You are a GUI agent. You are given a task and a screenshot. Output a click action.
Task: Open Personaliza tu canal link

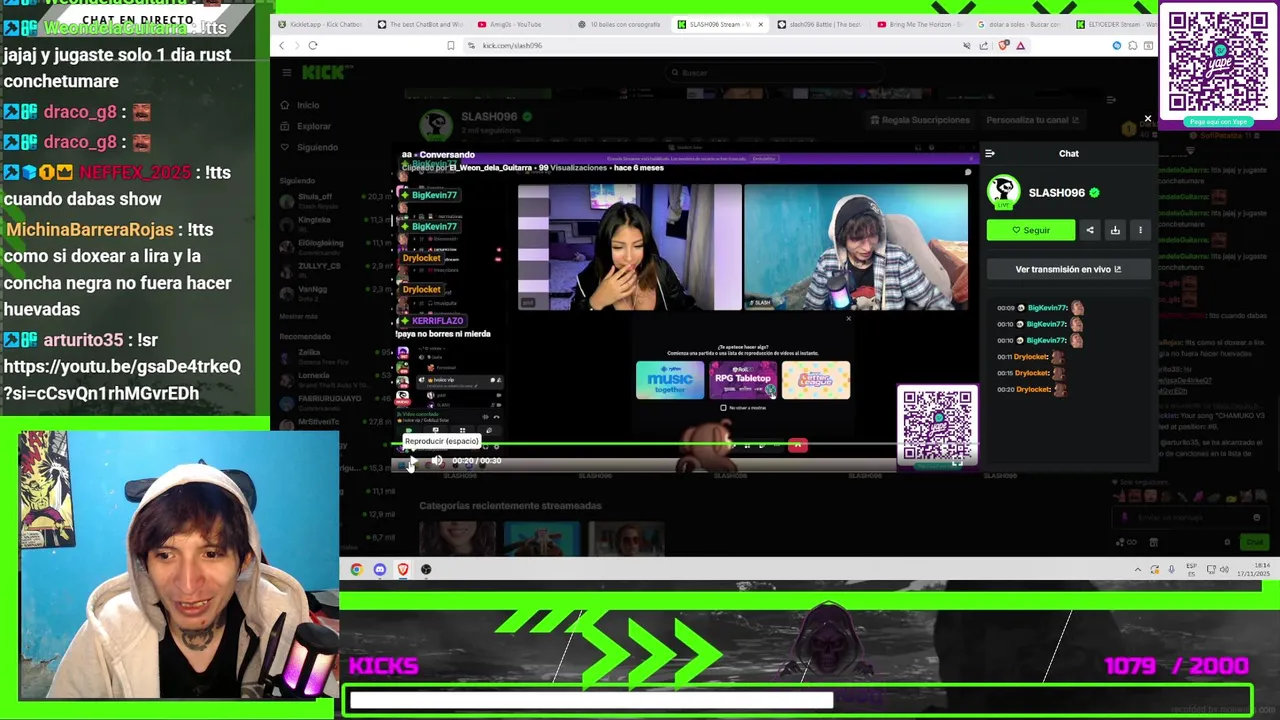1033,120
